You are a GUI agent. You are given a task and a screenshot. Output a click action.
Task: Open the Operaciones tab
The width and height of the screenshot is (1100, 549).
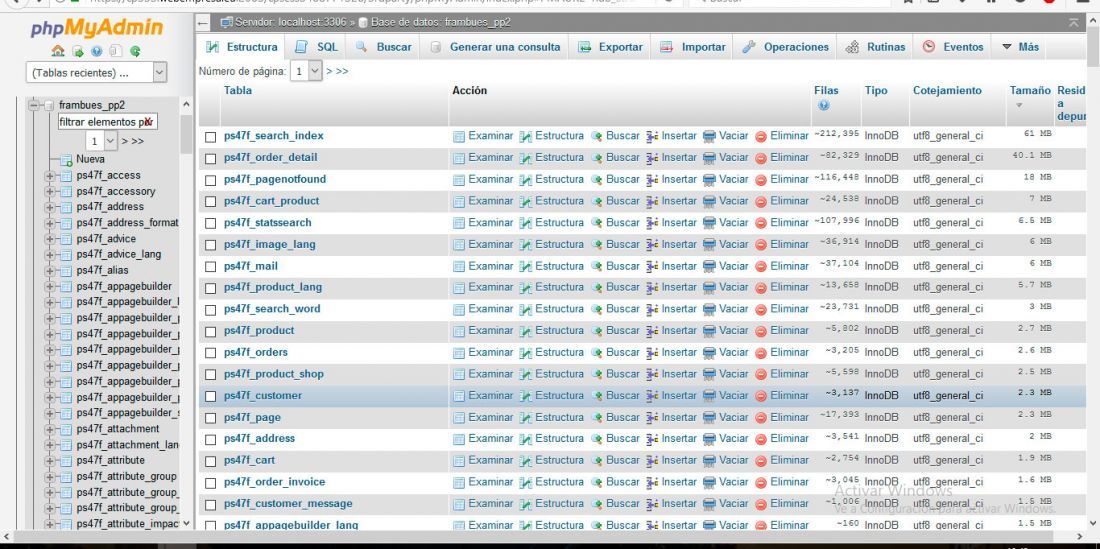point(786,47)
